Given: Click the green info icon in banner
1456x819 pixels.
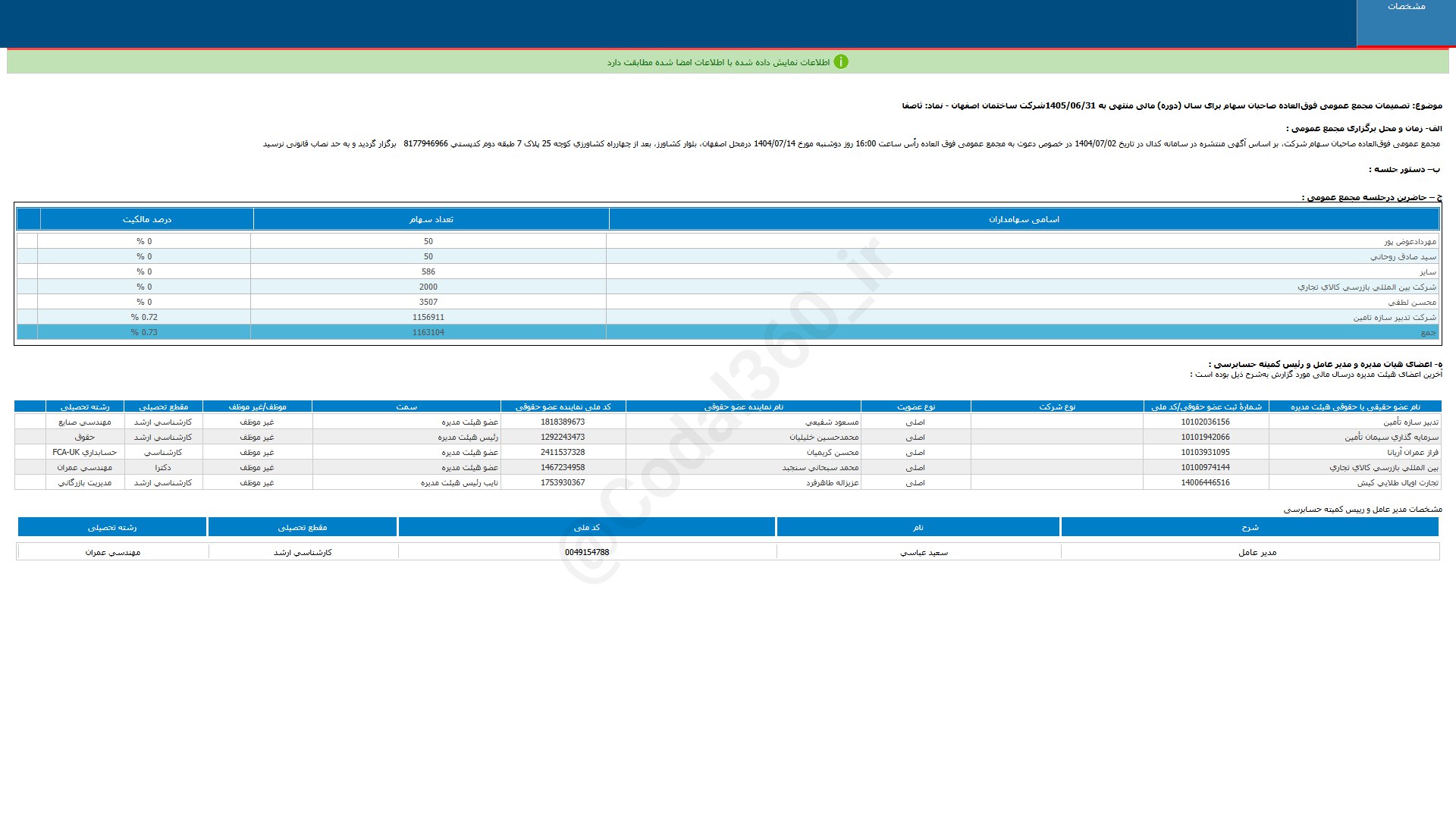Looking at the screenshot, I should point(840,62).
